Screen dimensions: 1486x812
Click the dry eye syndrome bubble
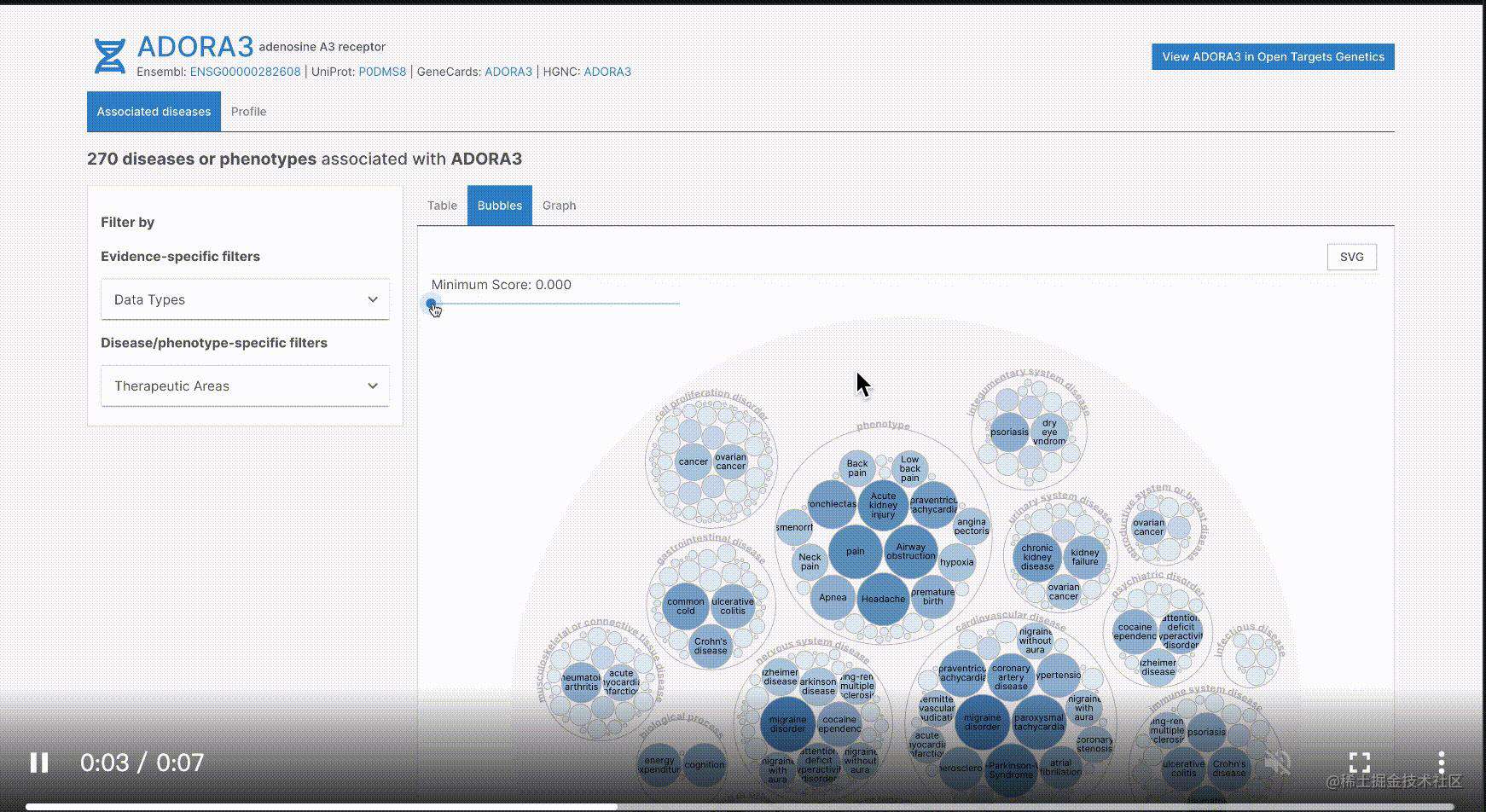[x=1049, y=432]
